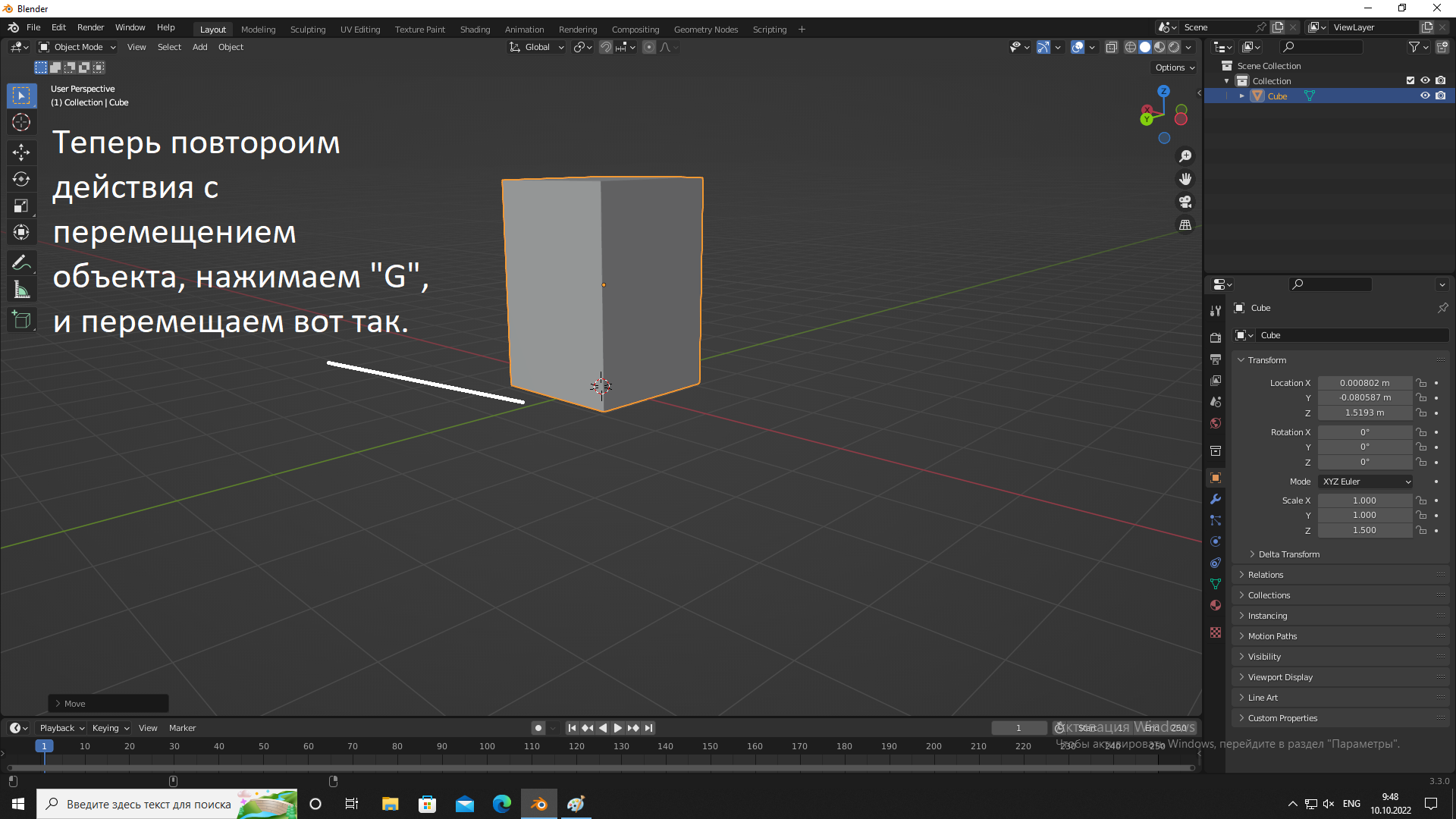The width and height of the screenshot is (1456, 819).
Task: Toggle Cube visibility eye in outliner
Action: [x=1425, y=96]
